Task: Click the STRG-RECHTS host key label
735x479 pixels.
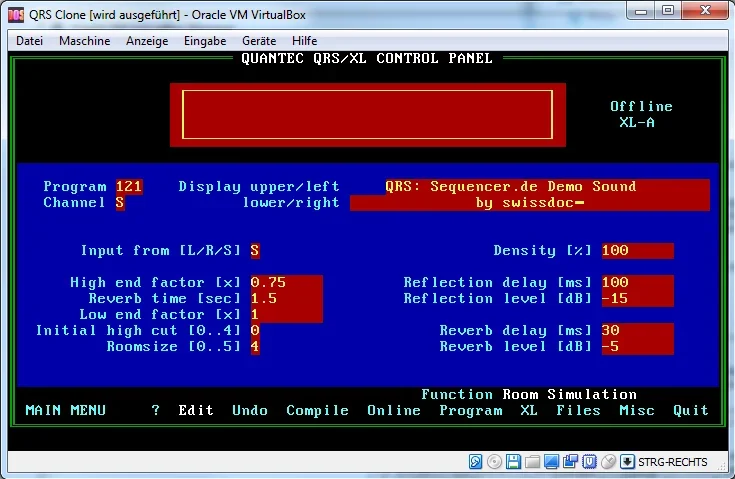Action: click(x=672, y=462)
